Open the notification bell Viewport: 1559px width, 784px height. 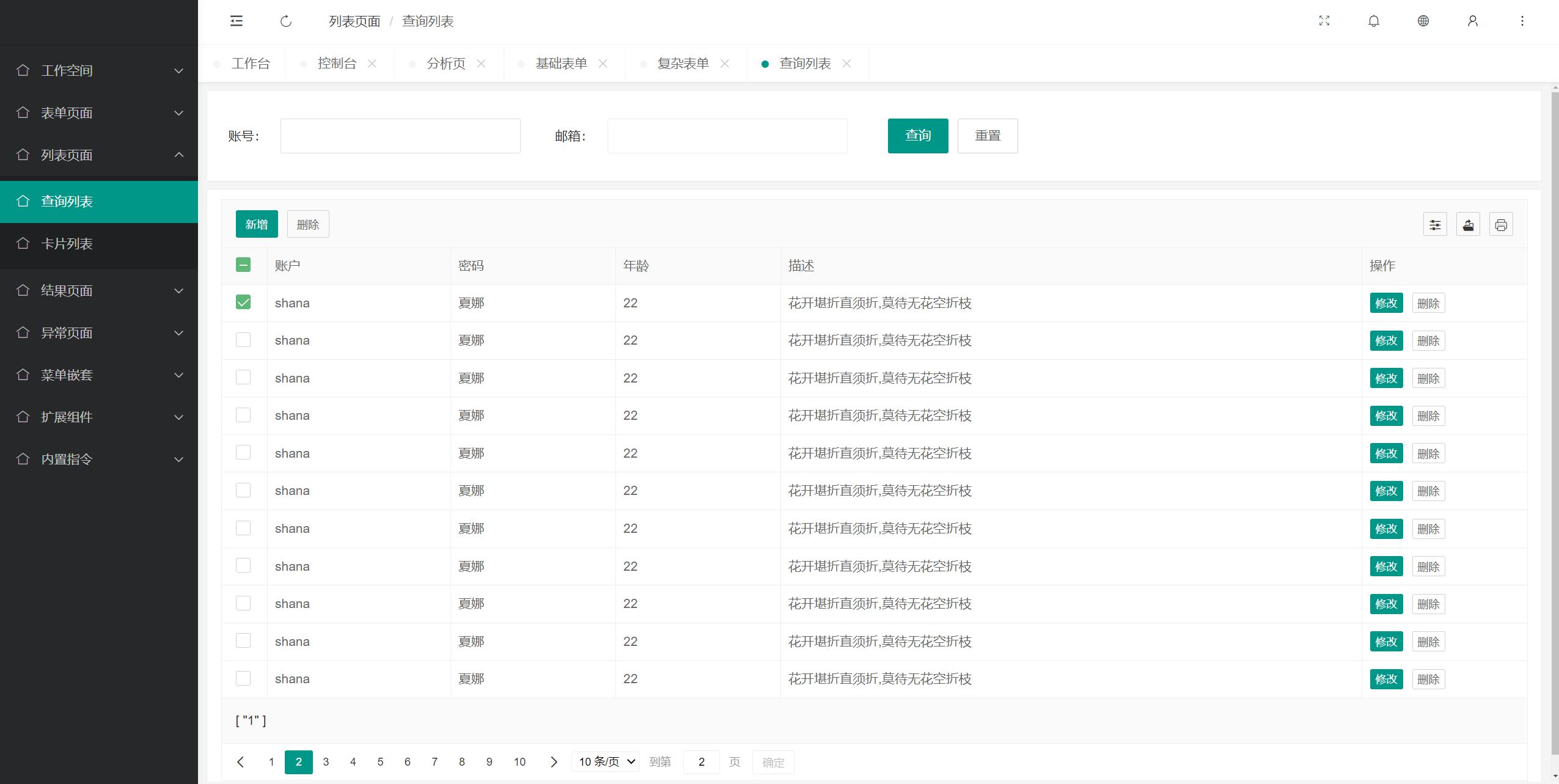tap(1374, 21)
